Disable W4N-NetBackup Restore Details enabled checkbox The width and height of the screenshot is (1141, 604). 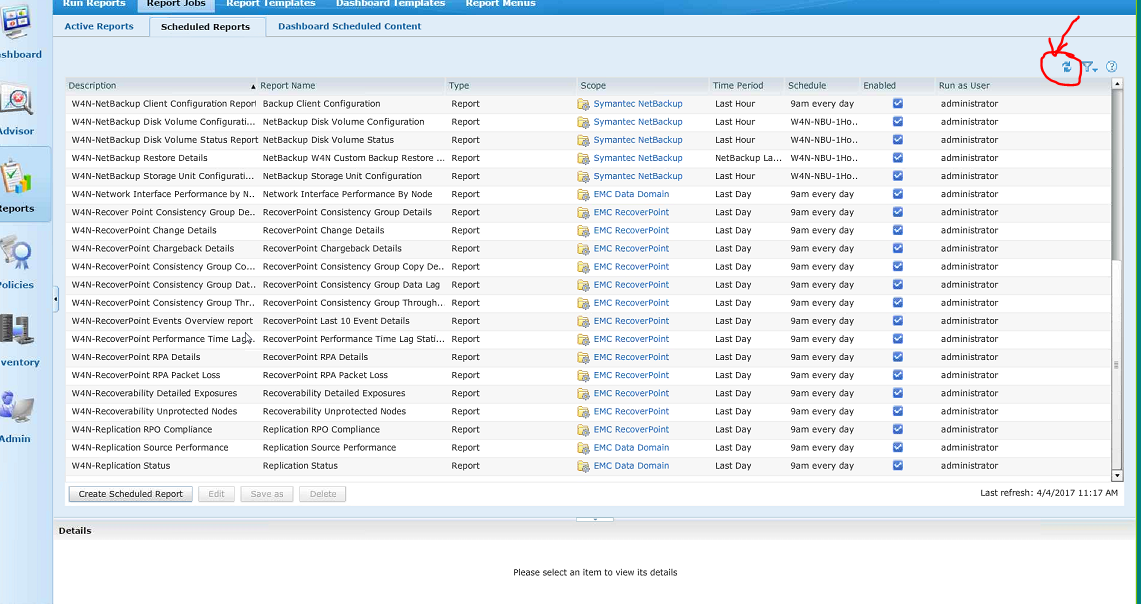(x=898, y=158)
